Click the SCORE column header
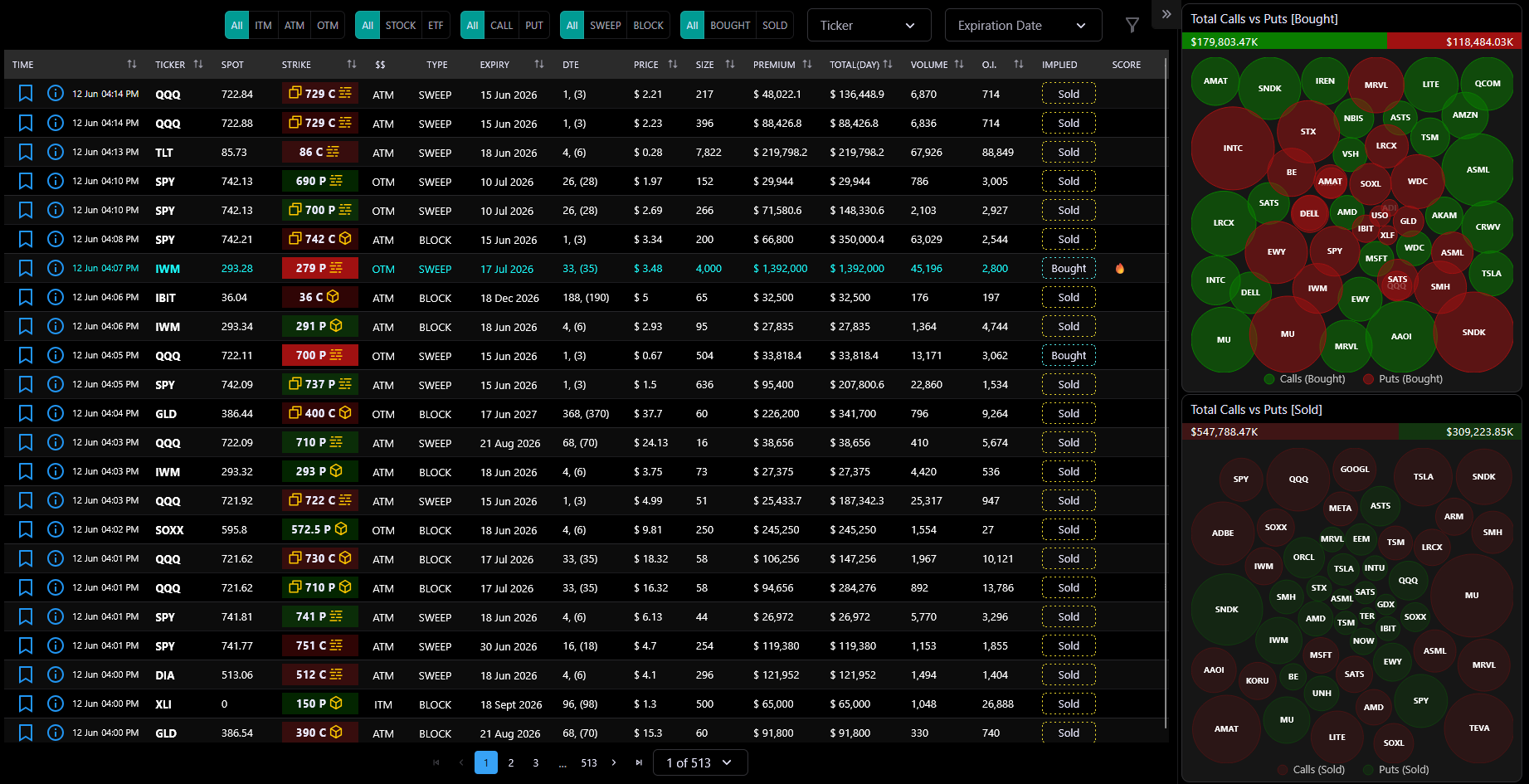This screenshot has width=1529, height=784. [x=1127, y=64]
